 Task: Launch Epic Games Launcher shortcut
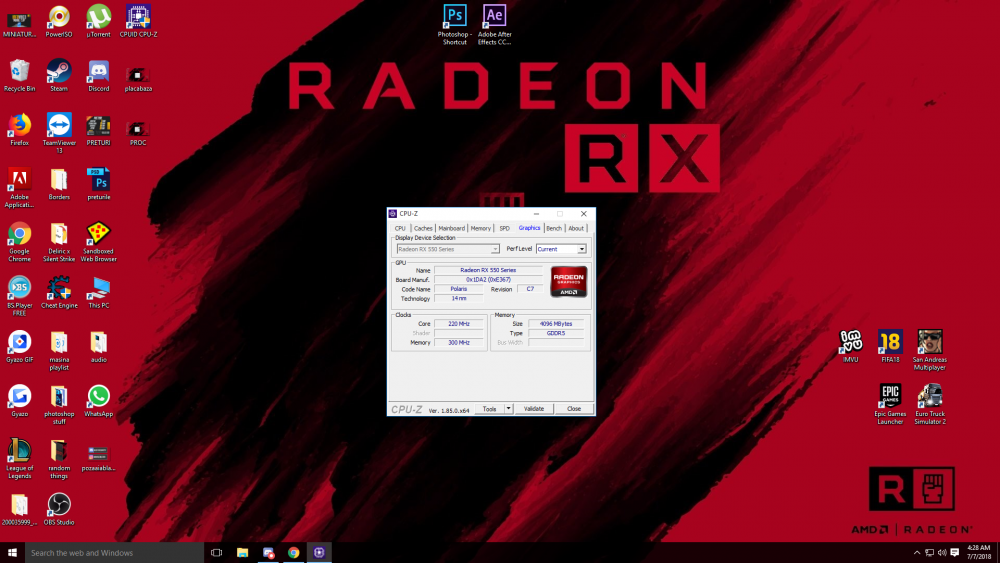(890, 396)
